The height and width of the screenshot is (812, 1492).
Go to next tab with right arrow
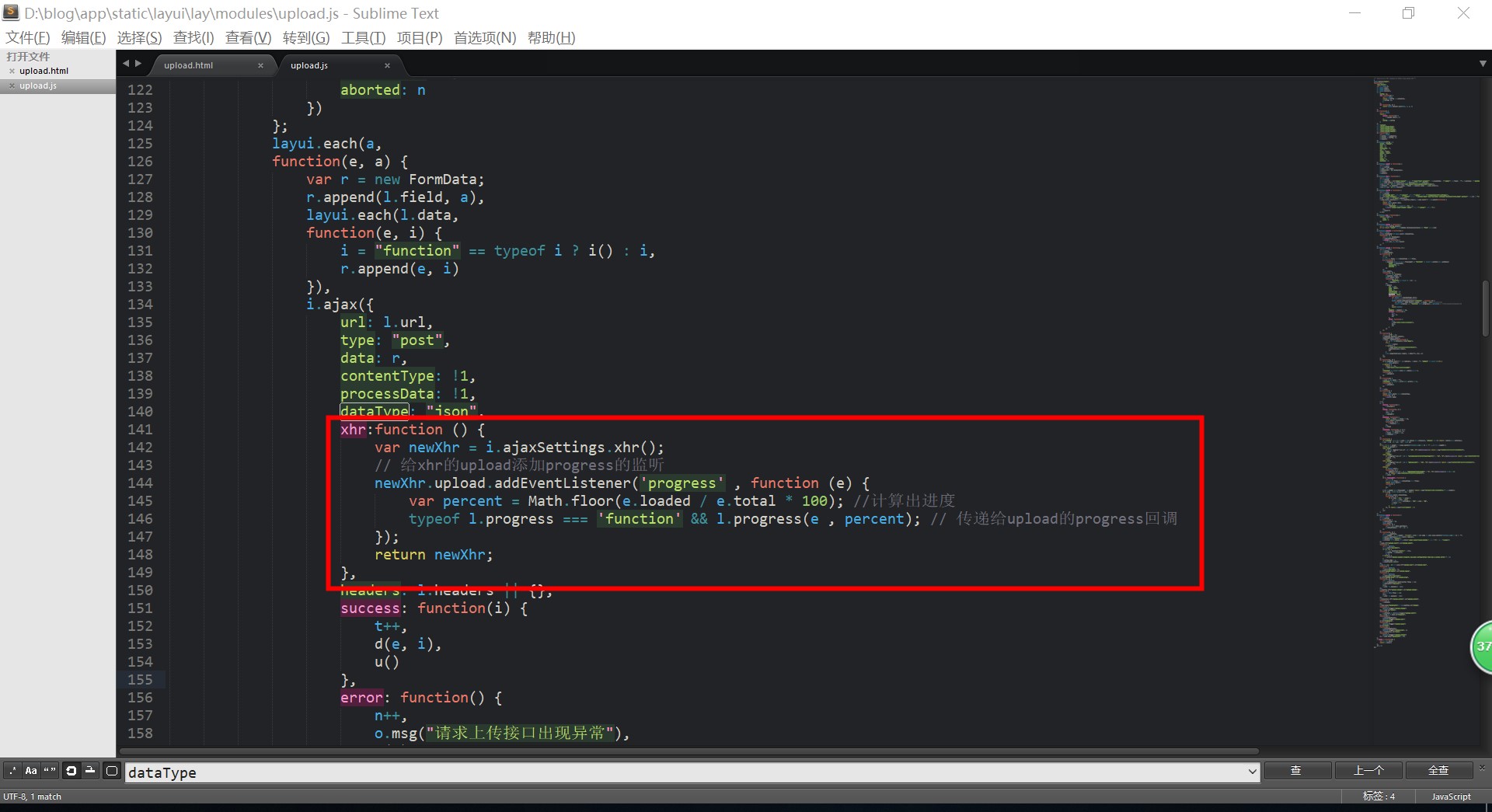tap(138, 64)
